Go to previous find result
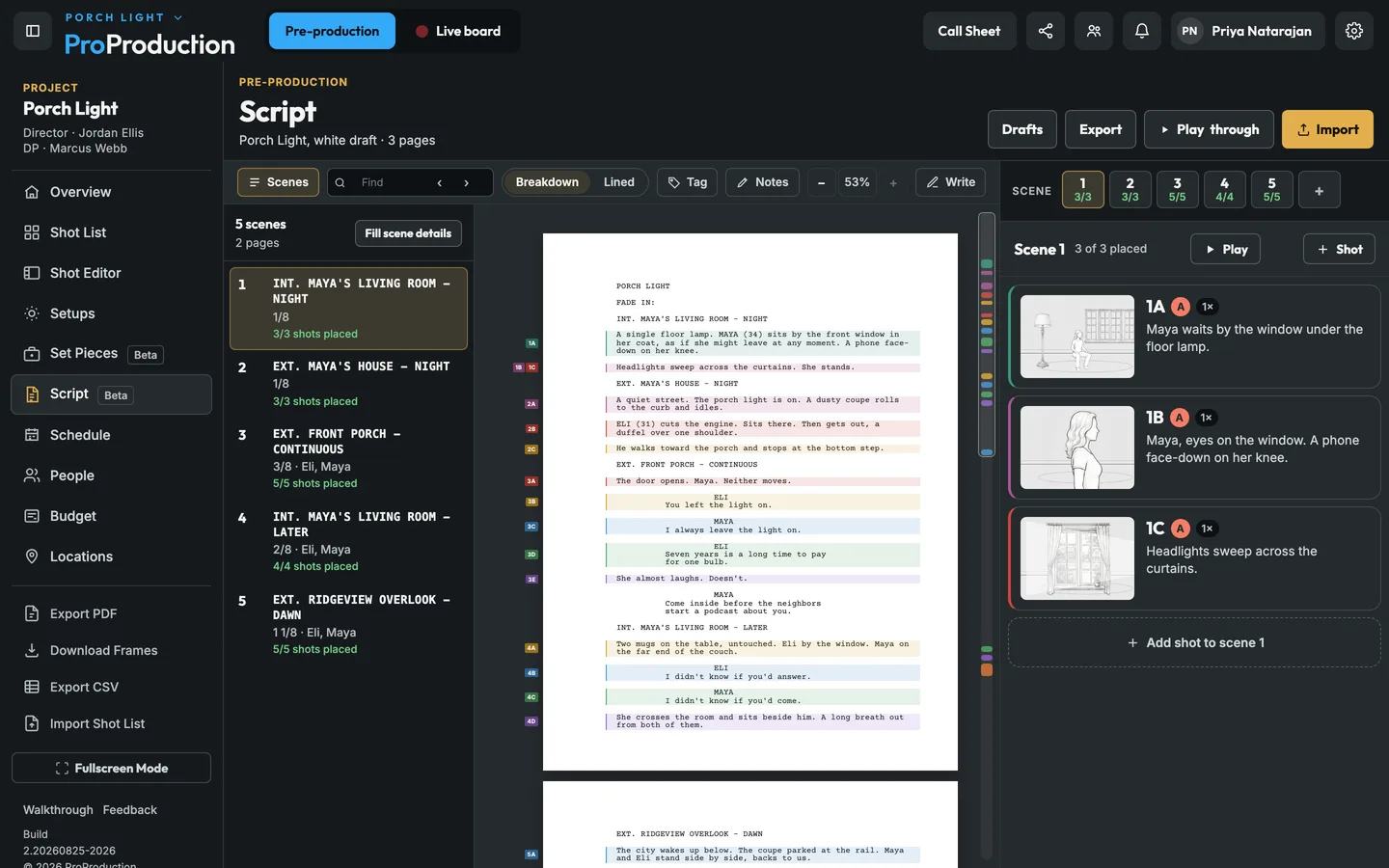Image resolution: width=1389 pixels, height=868 pixels. point(440,182)
